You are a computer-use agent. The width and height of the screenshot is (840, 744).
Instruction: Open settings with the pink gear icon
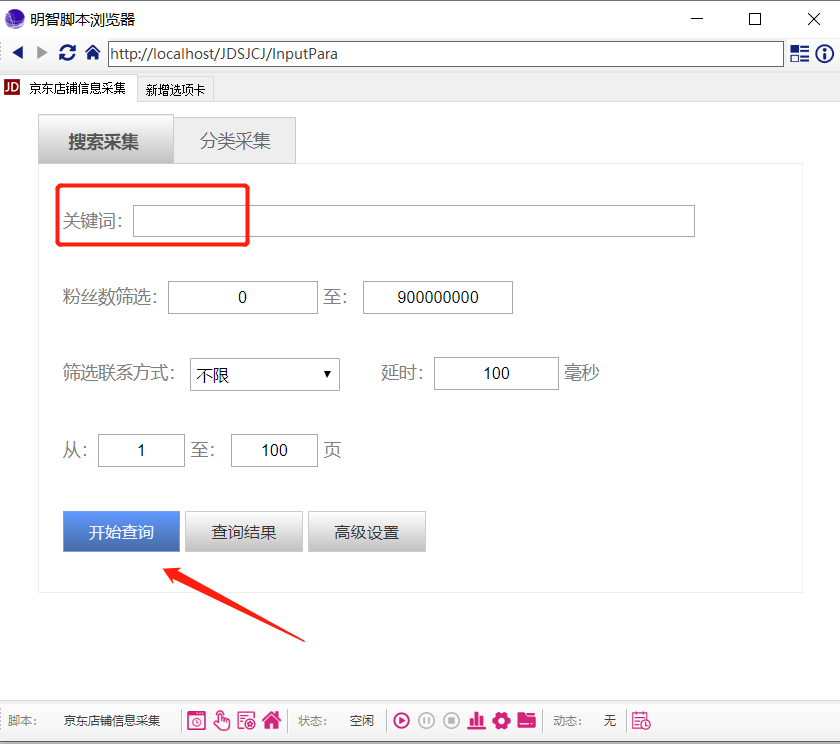tap(501, 721)
